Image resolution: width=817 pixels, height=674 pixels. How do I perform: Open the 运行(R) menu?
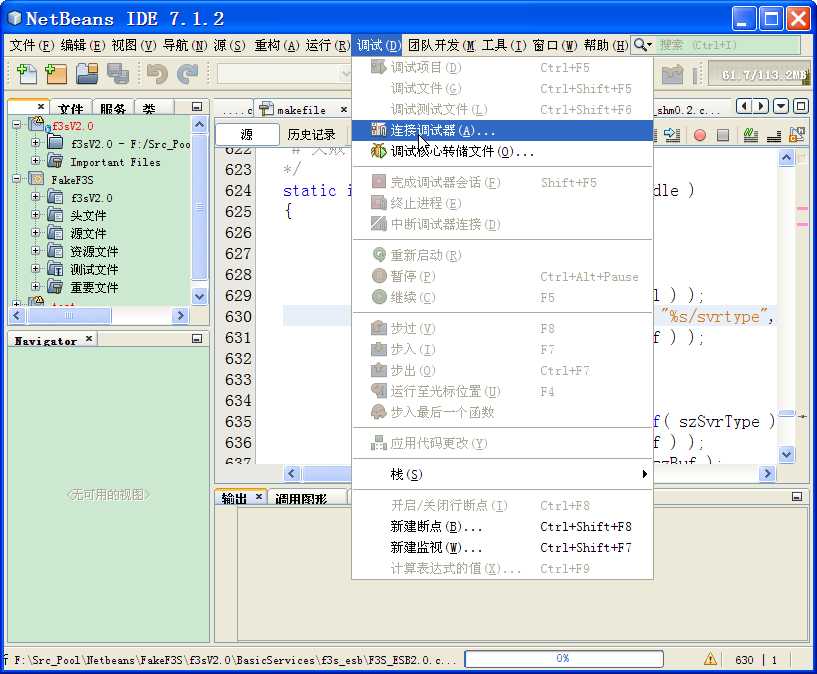[x=327, y=45]
